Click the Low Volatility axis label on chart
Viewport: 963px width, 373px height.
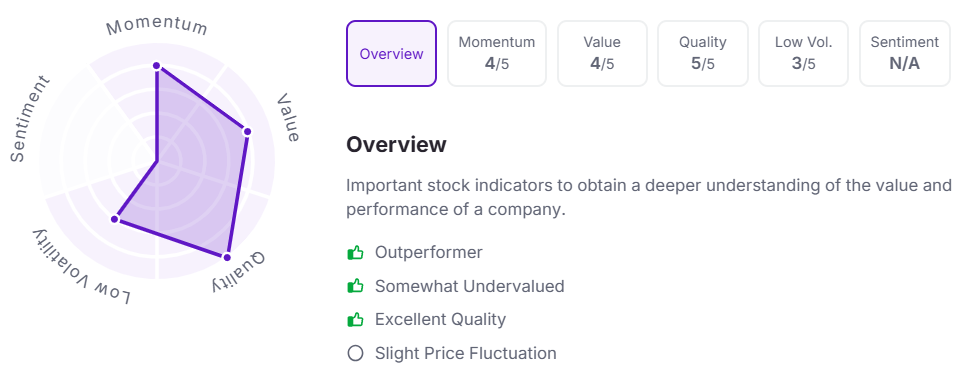click(82, 266)
